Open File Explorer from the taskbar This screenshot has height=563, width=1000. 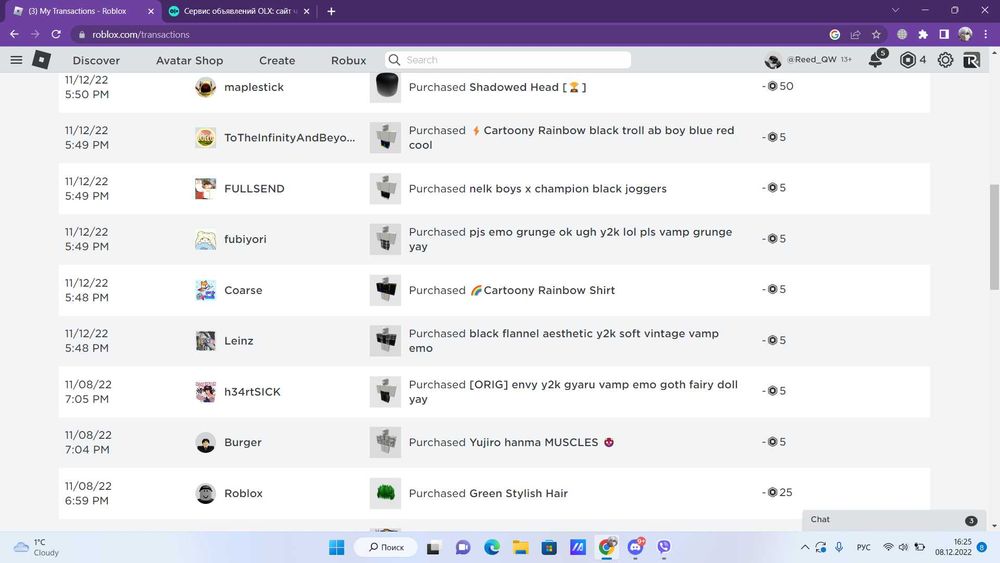point(520,547)
